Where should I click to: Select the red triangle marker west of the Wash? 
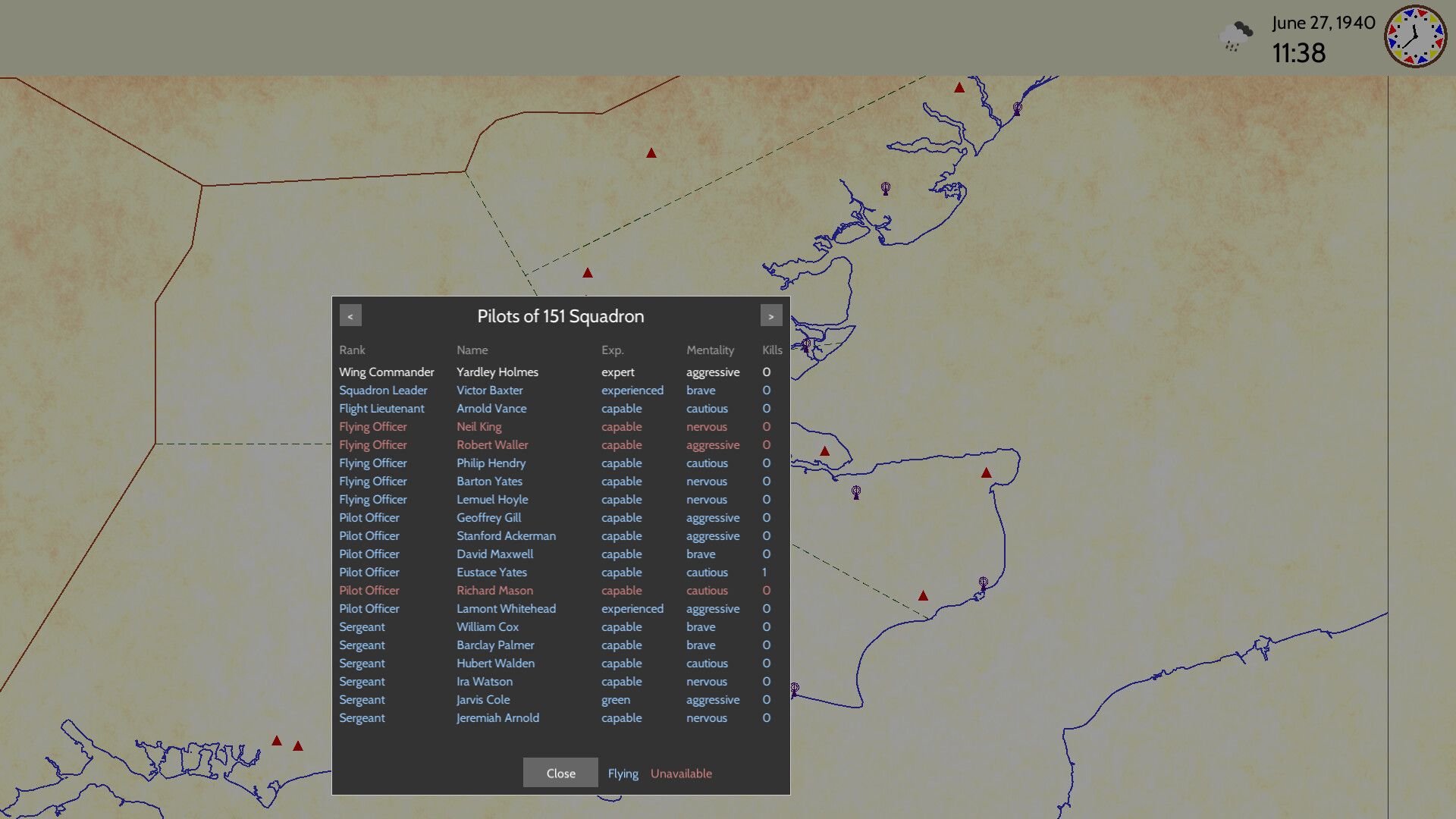[651, 153]
